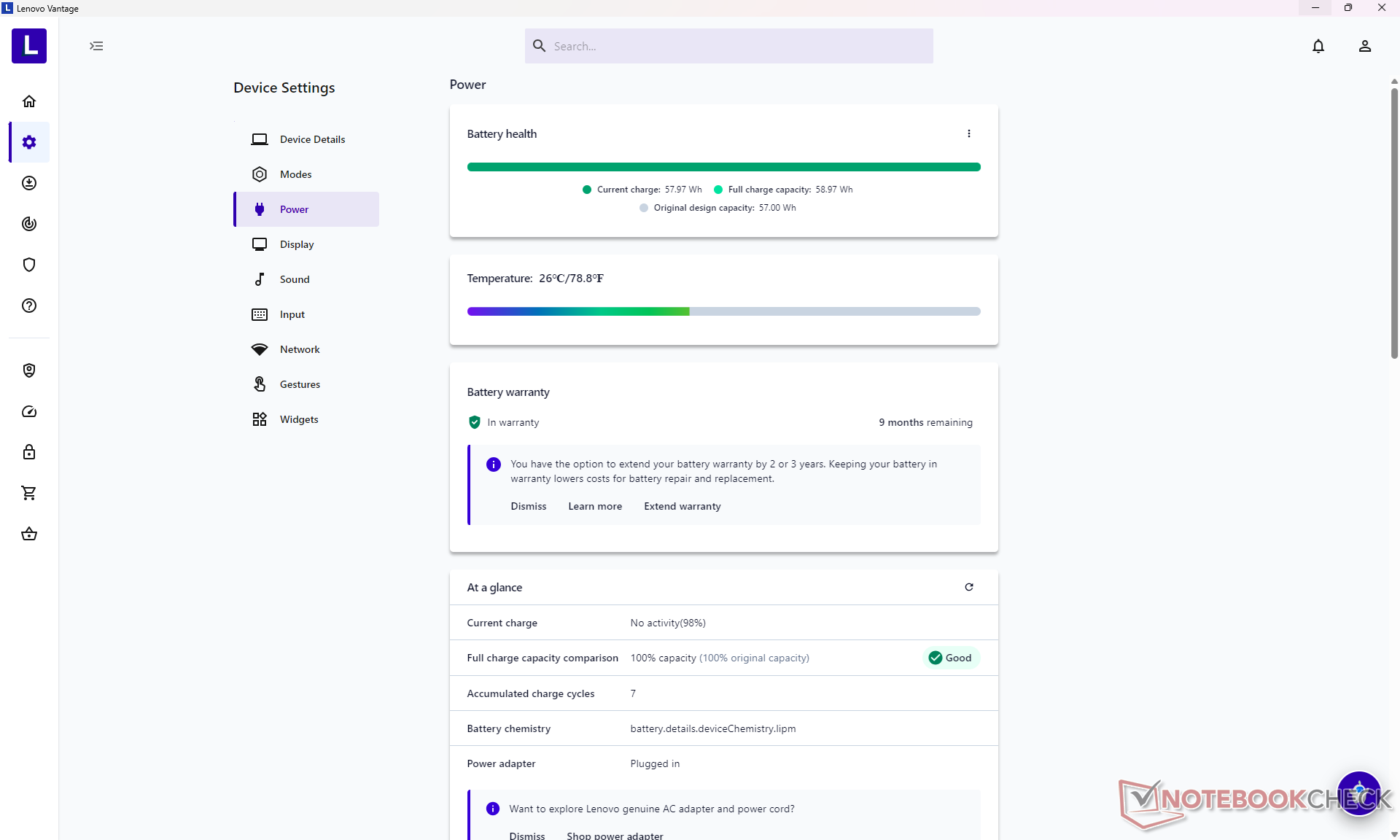Dismiss the battery warranty notice
Screen dimensions: 1400x840
pos(528,506)
